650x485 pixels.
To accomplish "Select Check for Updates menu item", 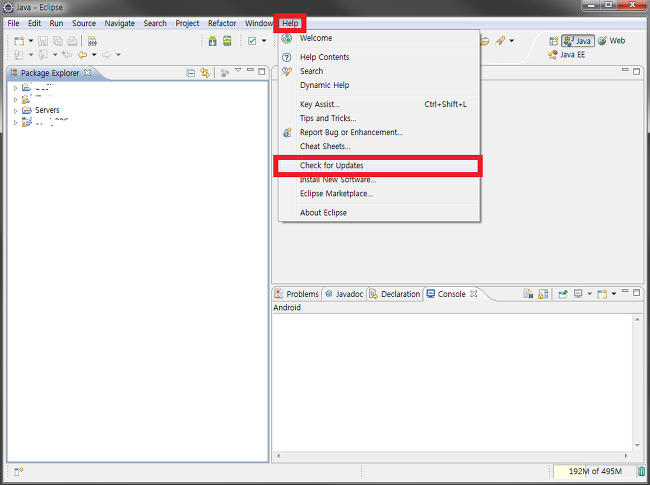I will pos(378,165).
